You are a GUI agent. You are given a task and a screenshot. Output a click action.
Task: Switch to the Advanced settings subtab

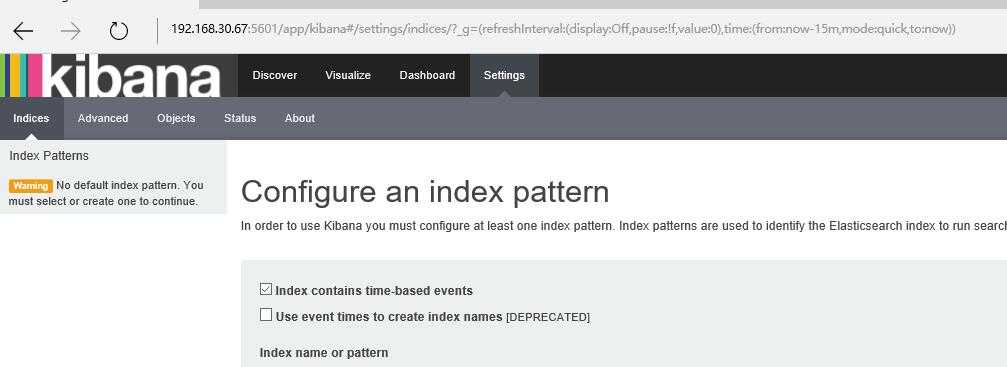(103, 118)
